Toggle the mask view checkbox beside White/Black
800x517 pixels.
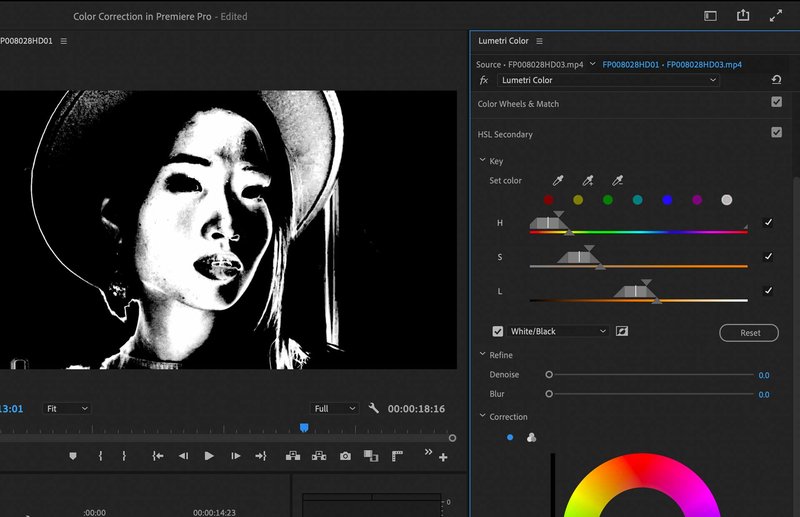click(498, 331)
